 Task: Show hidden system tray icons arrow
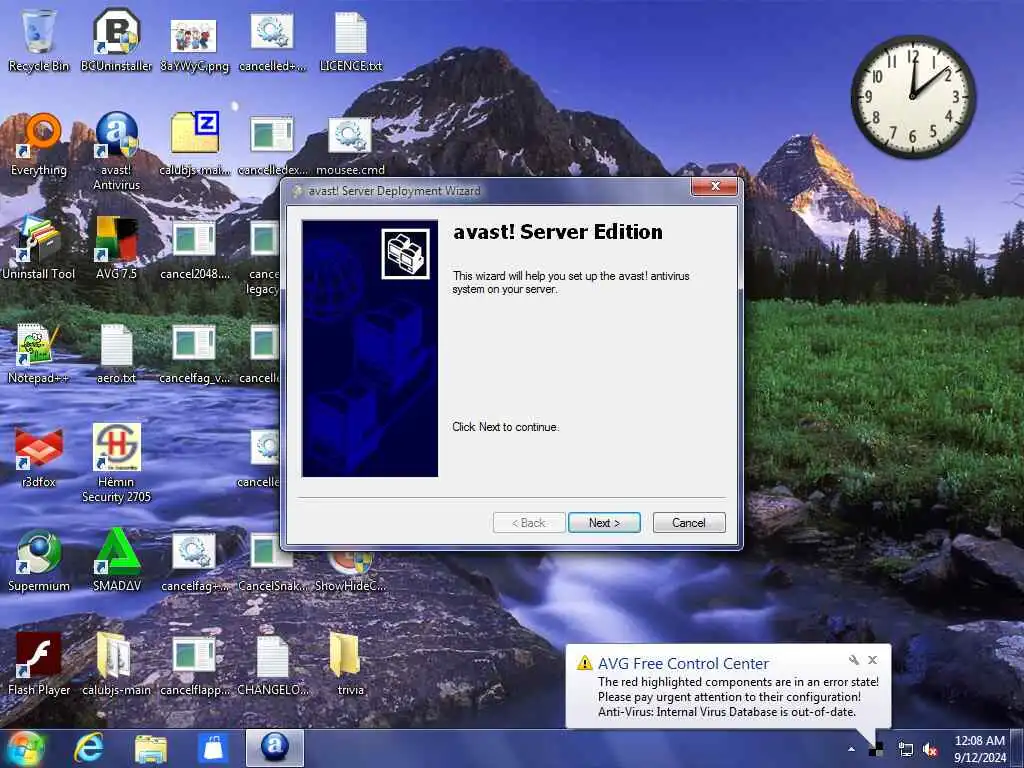852,749
